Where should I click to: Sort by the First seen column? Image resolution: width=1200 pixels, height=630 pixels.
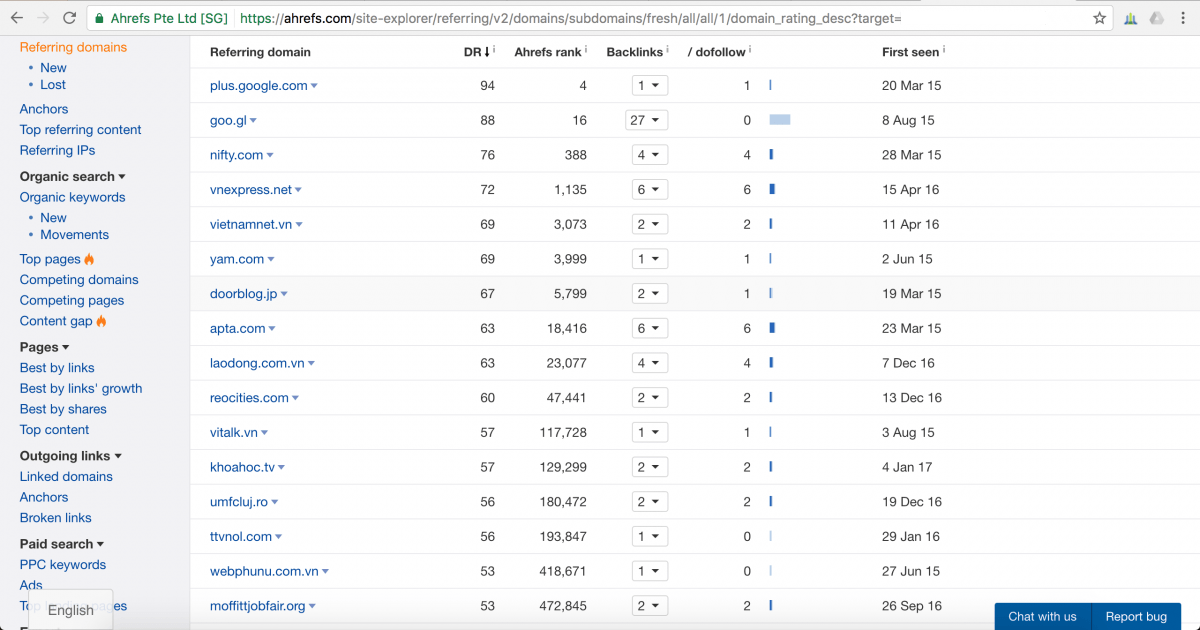click(x=910, y=52)
